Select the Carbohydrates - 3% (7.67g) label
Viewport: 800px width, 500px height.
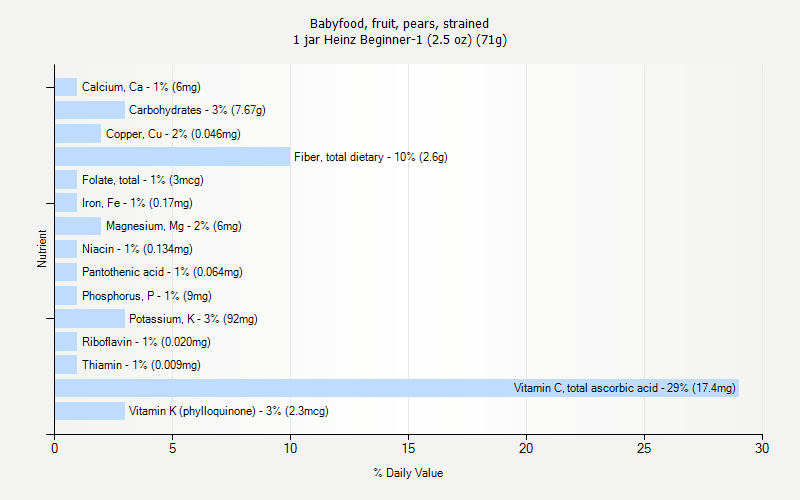click(197, 110)
